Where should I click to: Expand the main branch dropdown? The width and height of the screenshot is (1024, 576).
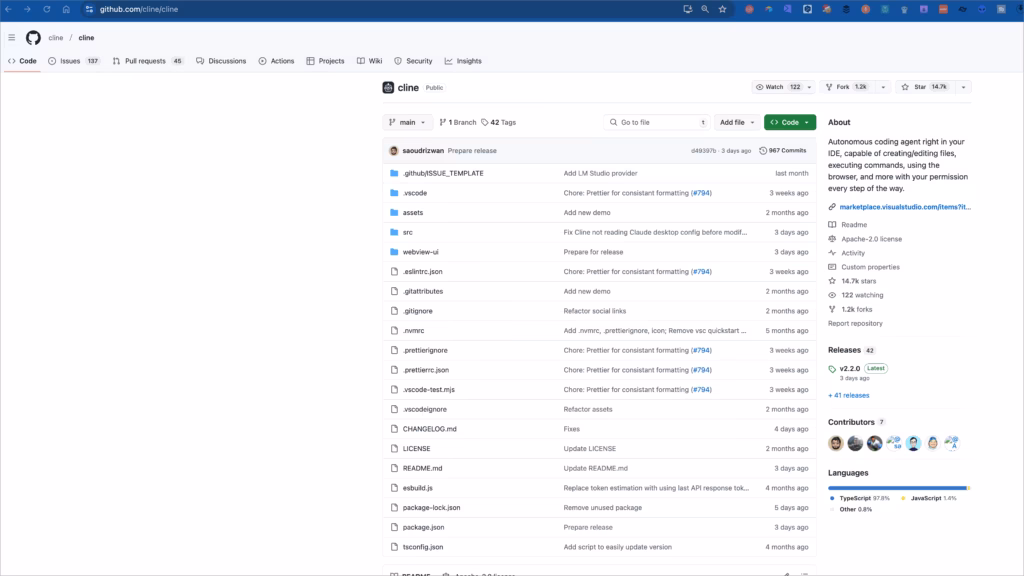(407, 122)
